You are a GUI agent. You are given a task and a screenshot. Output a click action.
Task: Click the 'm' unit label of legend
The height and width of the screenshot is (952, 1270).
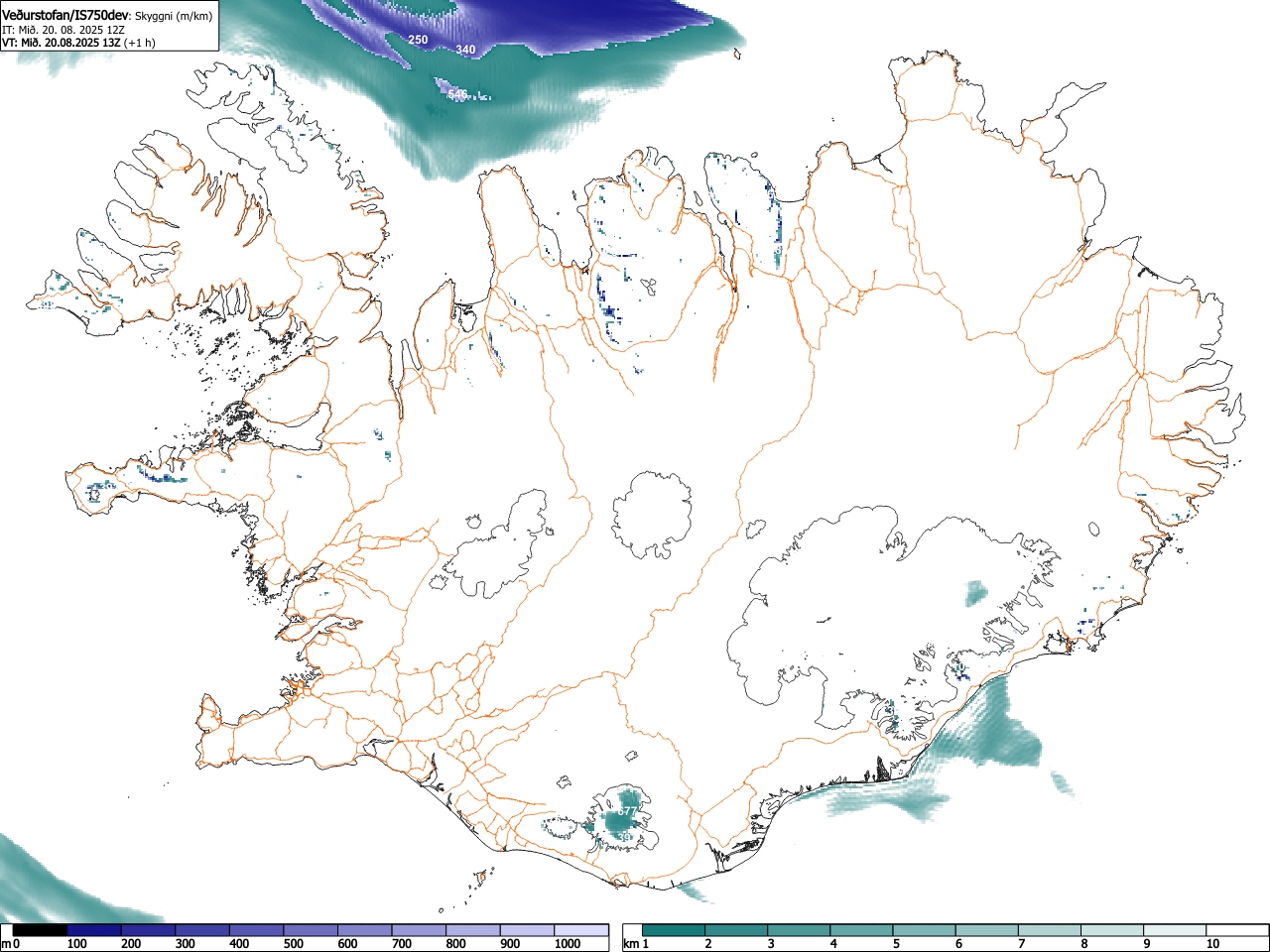pos(5,944)
